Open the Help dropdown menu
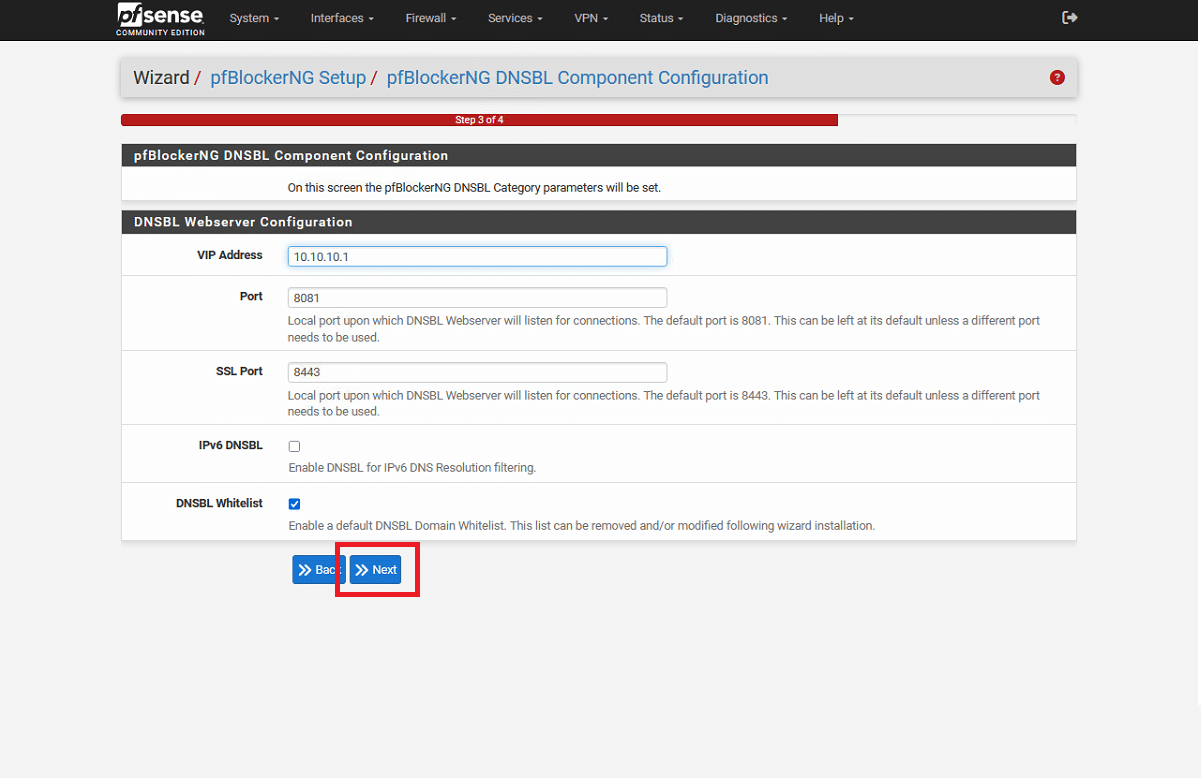 (837, 18)
